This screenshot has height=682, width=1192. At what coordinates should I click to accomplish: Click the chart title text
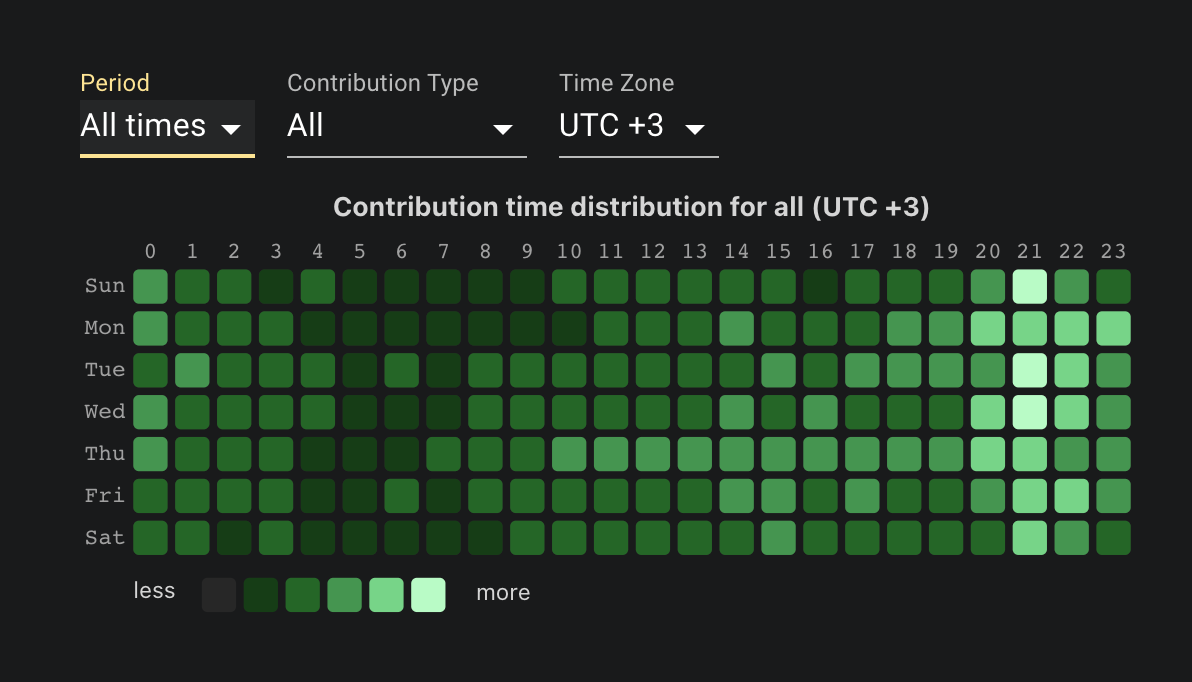point(632,206)
